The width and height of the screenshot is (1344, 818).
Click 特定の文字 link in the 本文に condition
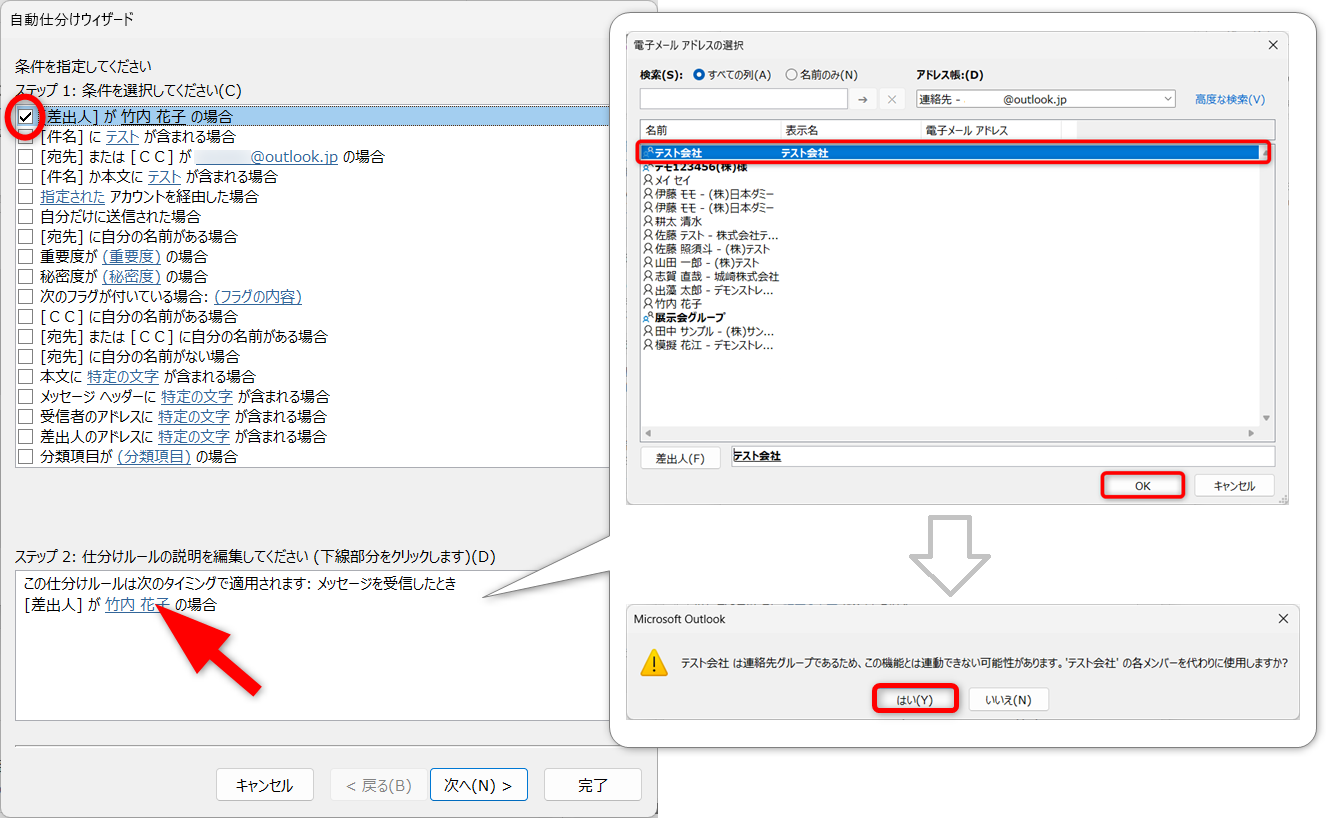pyautogui.click(x=123, y=377)
